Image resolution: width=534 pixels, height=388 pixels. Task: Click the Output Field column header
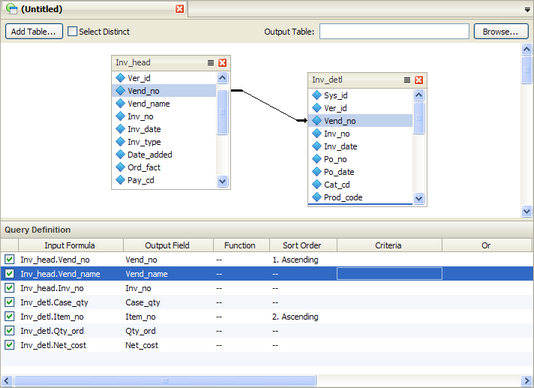tap(168, 245)
